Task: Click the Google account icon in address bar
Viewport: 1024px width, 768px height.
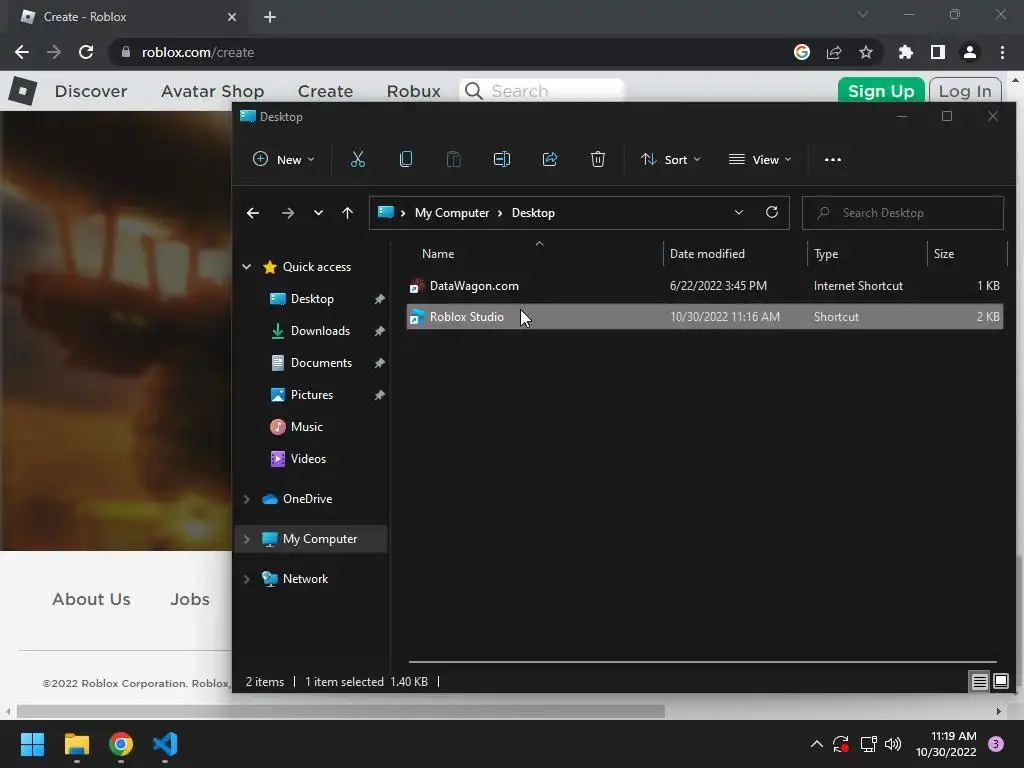Action: coord(802,52)
